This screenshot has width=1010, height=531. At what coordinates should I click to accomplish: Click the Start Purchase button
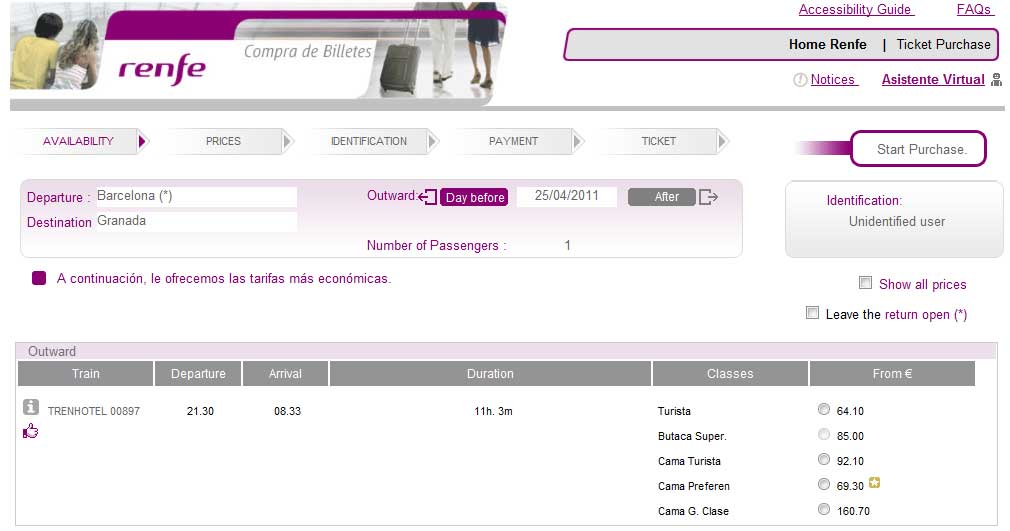tap(921, 149)
